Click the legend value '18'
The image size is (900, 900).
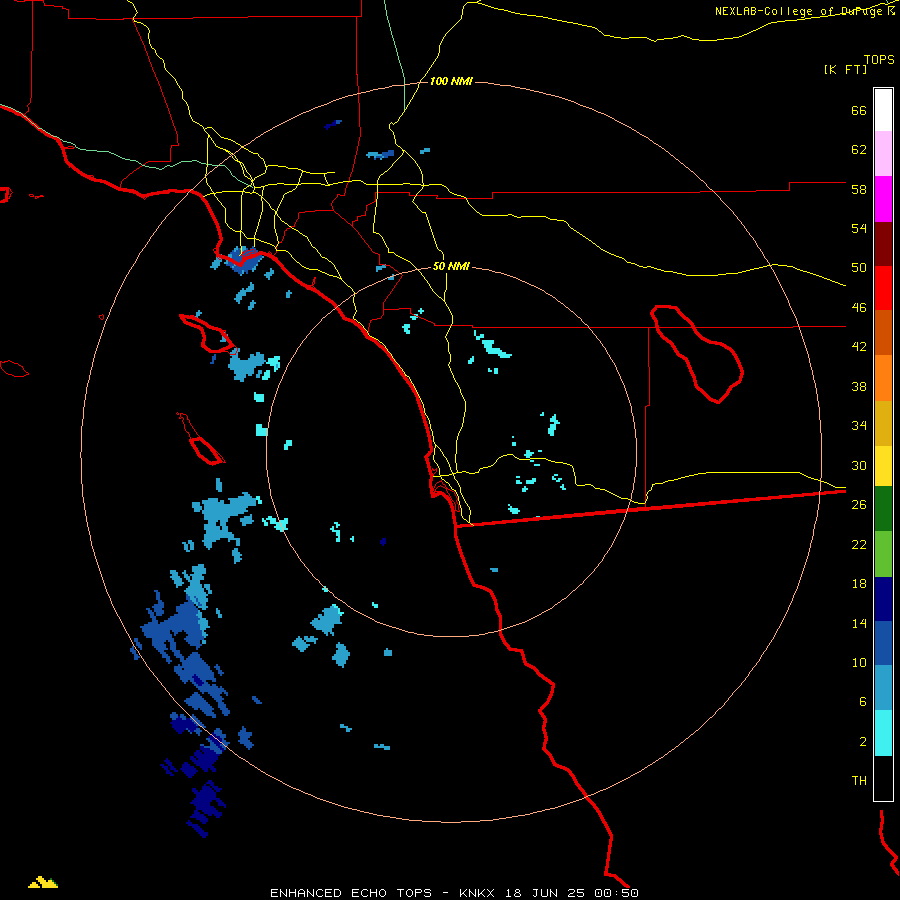point(859,584)
